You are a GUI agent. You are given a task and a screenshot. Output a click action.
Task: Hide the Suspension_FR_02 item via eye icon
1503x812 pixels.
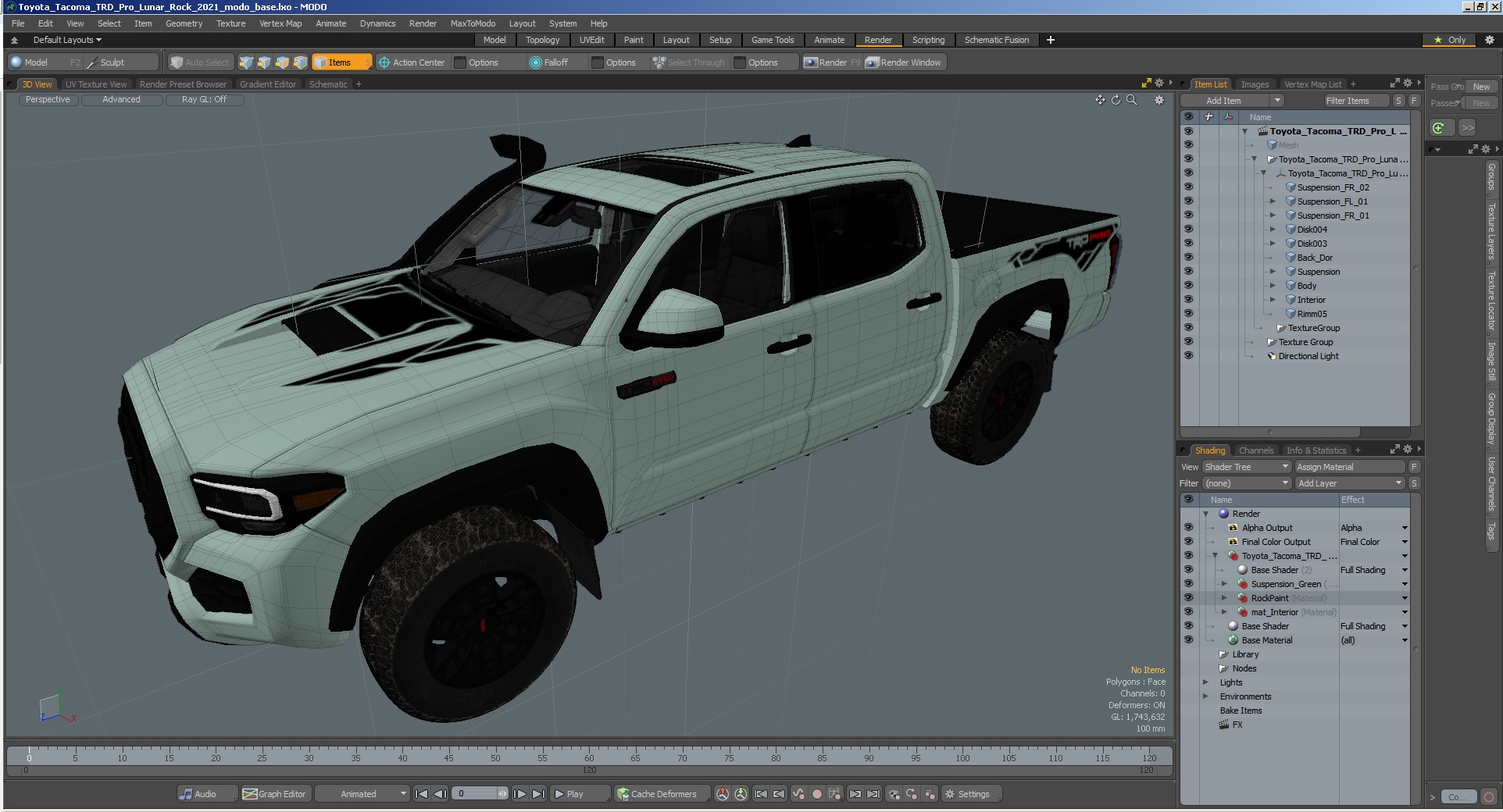click(1188, 187)
